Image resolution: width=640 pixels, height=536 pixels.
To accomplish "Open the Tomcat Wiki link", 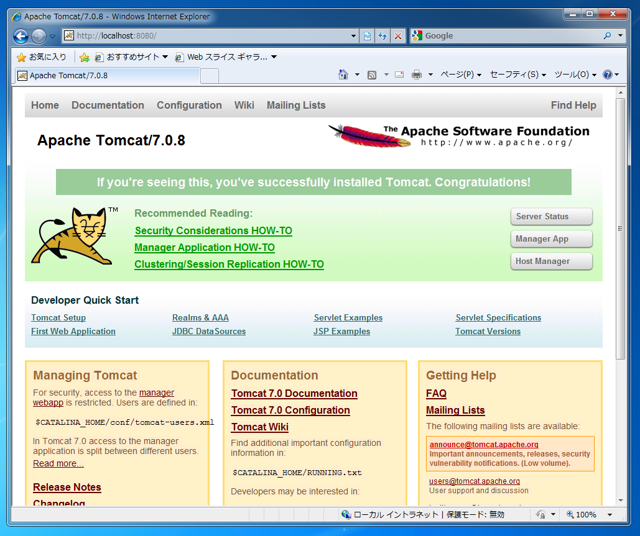I will click(x=260, y=427).
